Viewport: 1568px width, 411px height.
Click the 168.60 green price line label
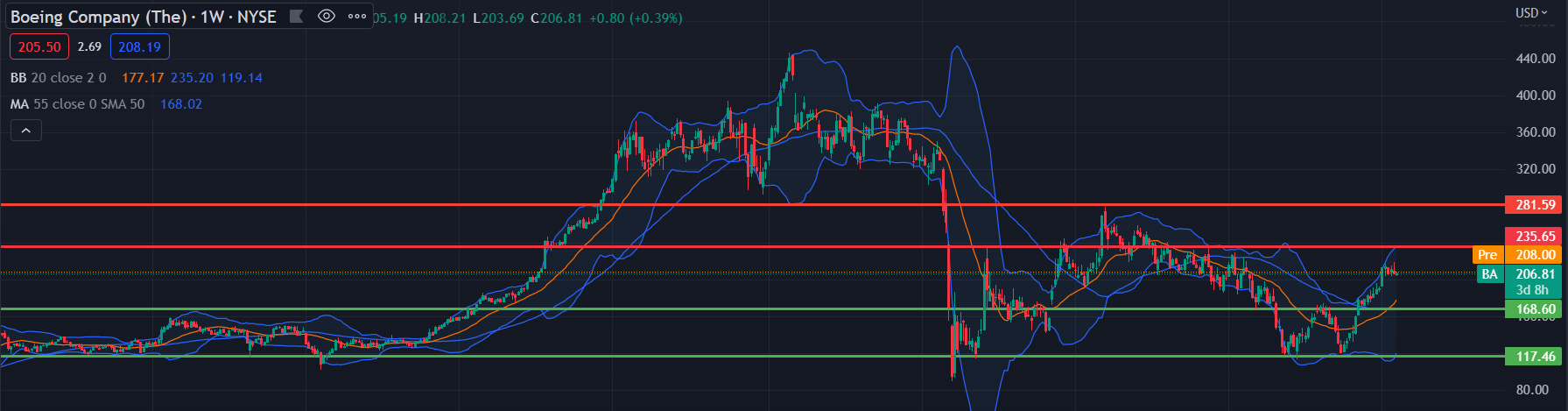(x=1536, y=309)
